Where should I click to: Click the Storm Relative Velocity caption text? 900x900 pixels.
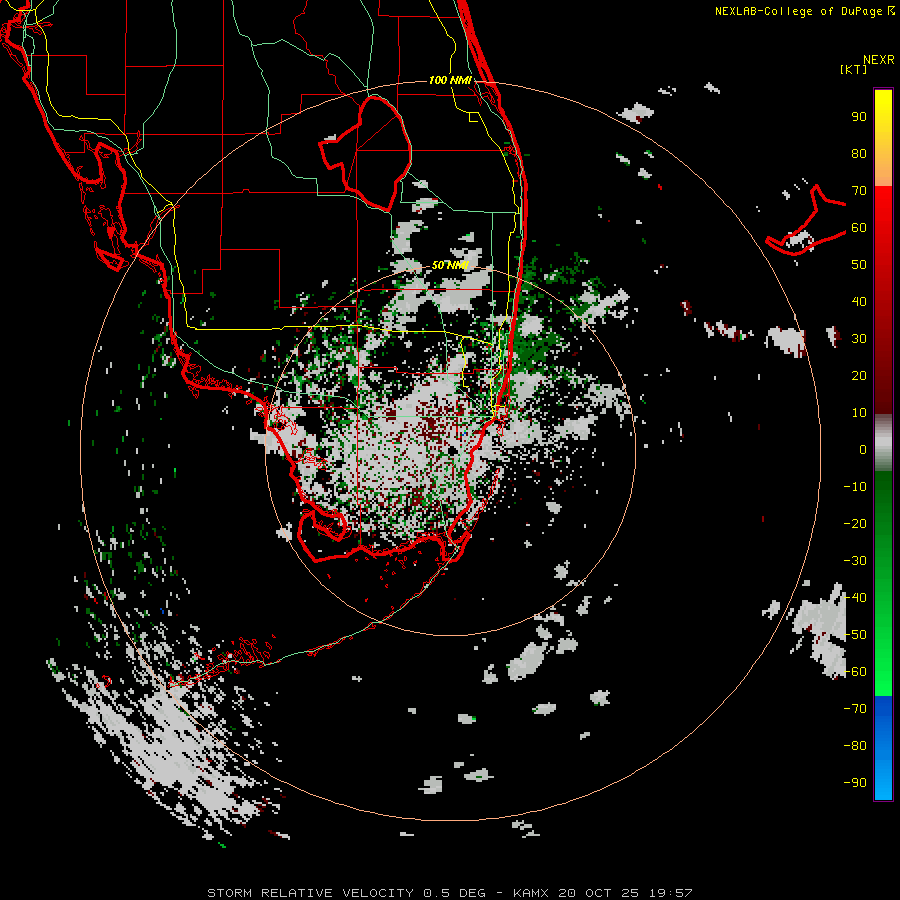(449, 893)
